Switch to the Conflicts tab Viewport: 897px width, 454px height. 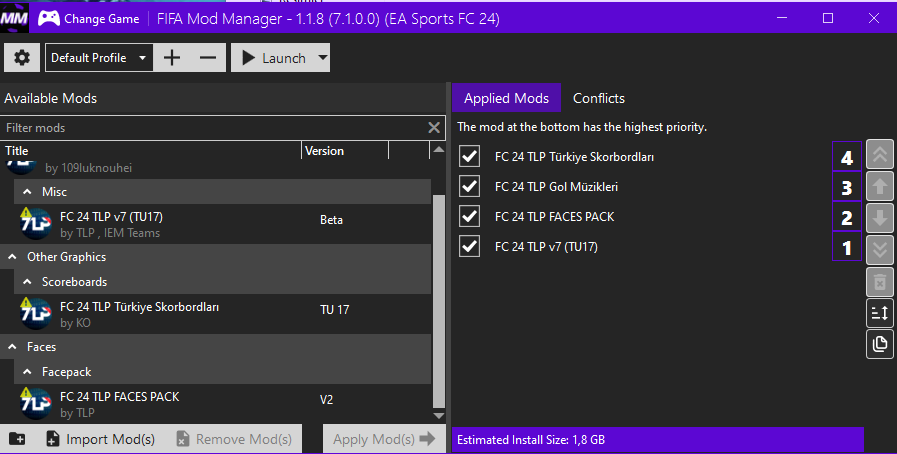pyautogui.click(x=598, y=98)
